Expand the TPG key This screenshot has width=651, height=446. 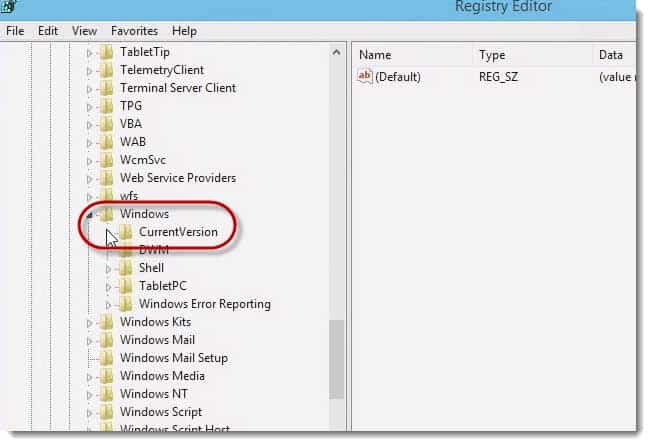click(x=89, y=107)
